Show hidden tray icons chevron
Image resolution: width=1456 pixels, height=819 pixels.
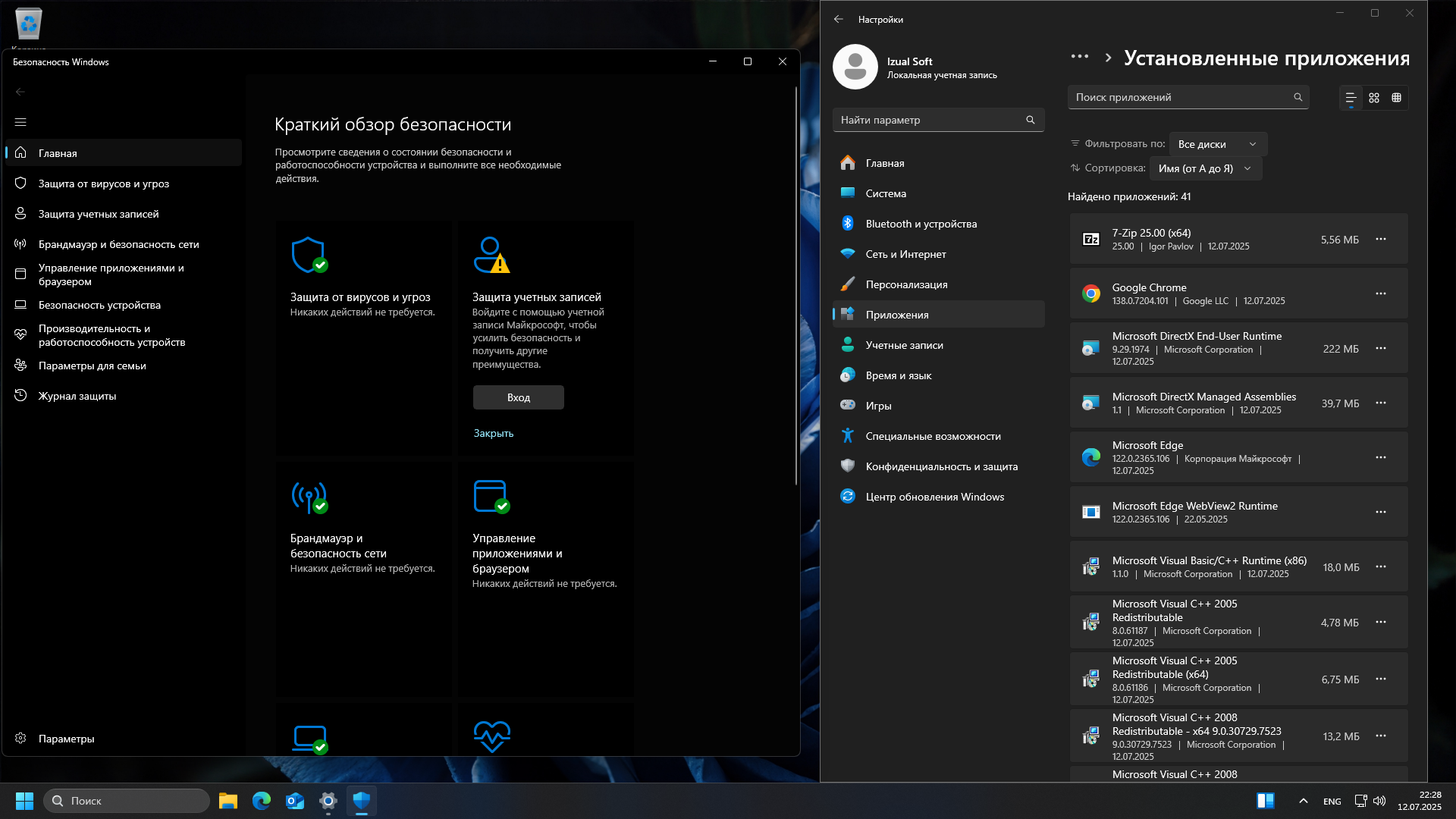[x=1303, y=801]
